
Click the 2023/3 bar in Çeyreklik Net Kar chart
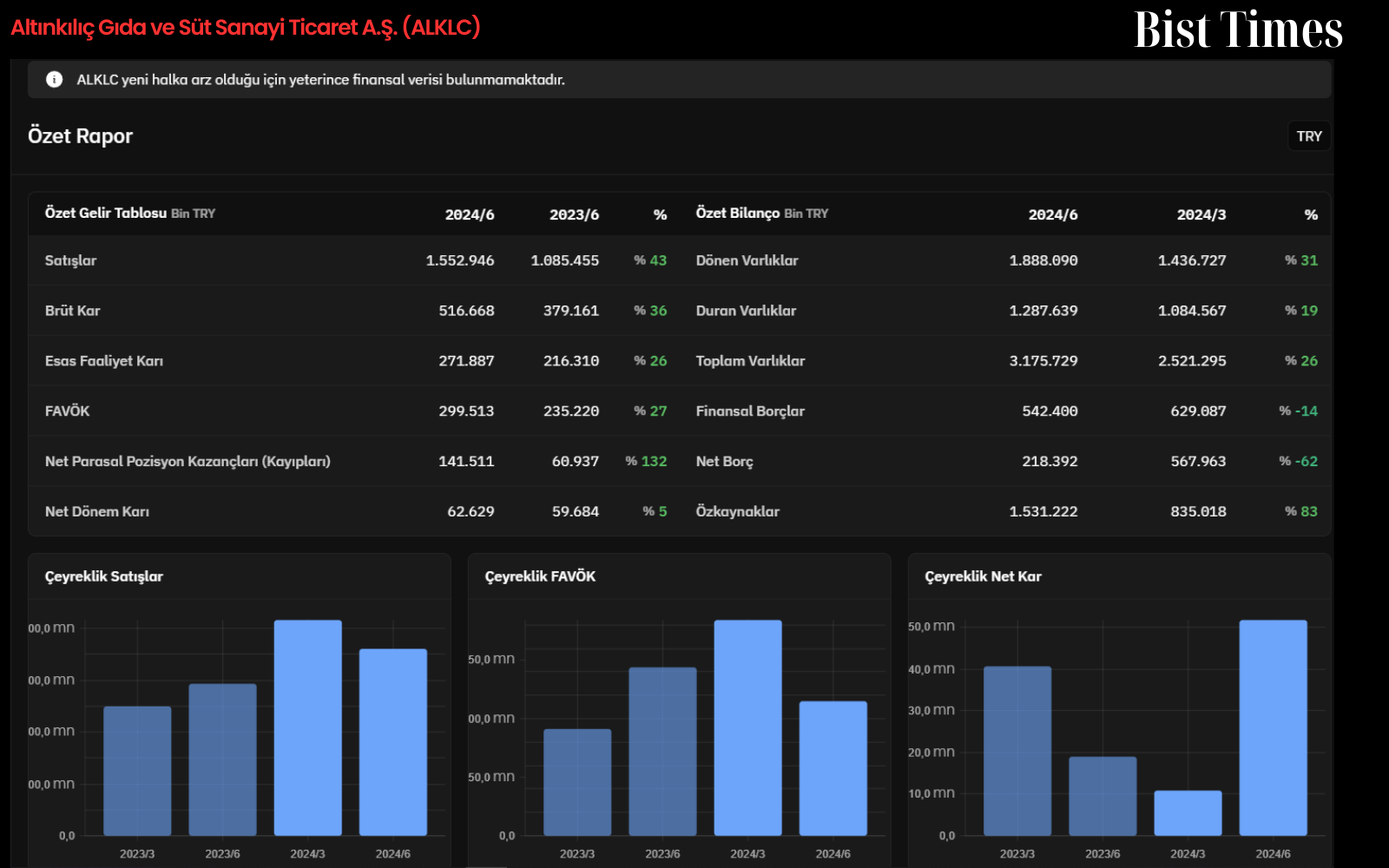[x=1017, y=751]
